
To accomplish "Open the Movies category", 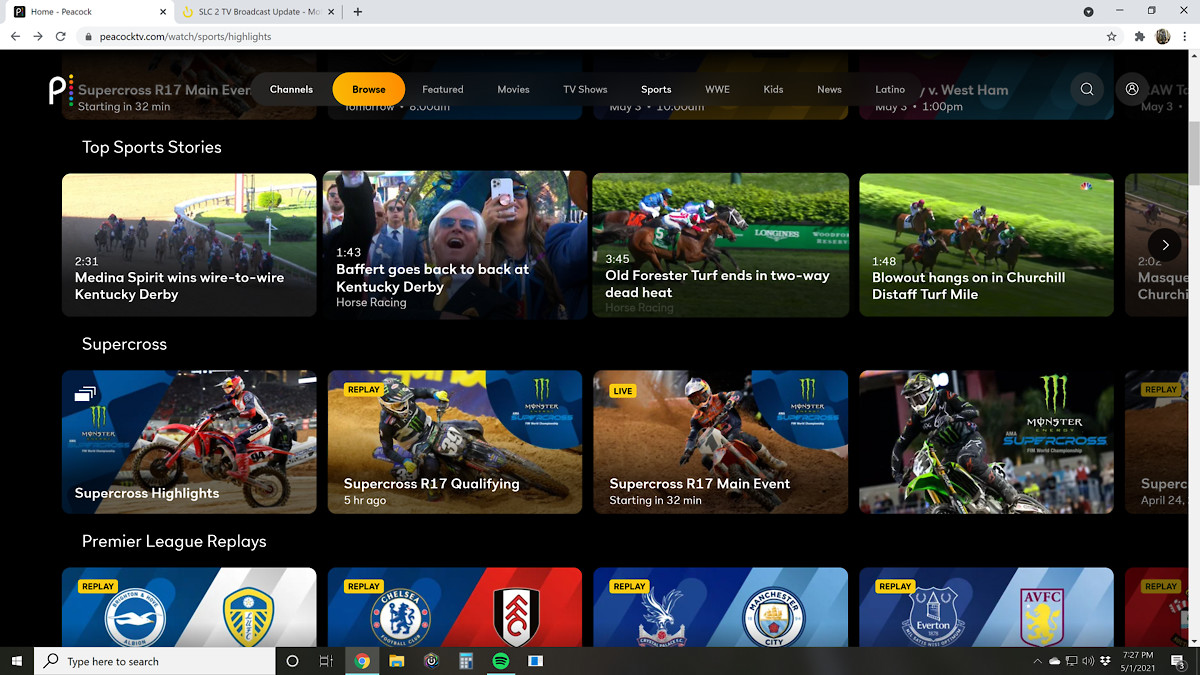I will (513, 89).
